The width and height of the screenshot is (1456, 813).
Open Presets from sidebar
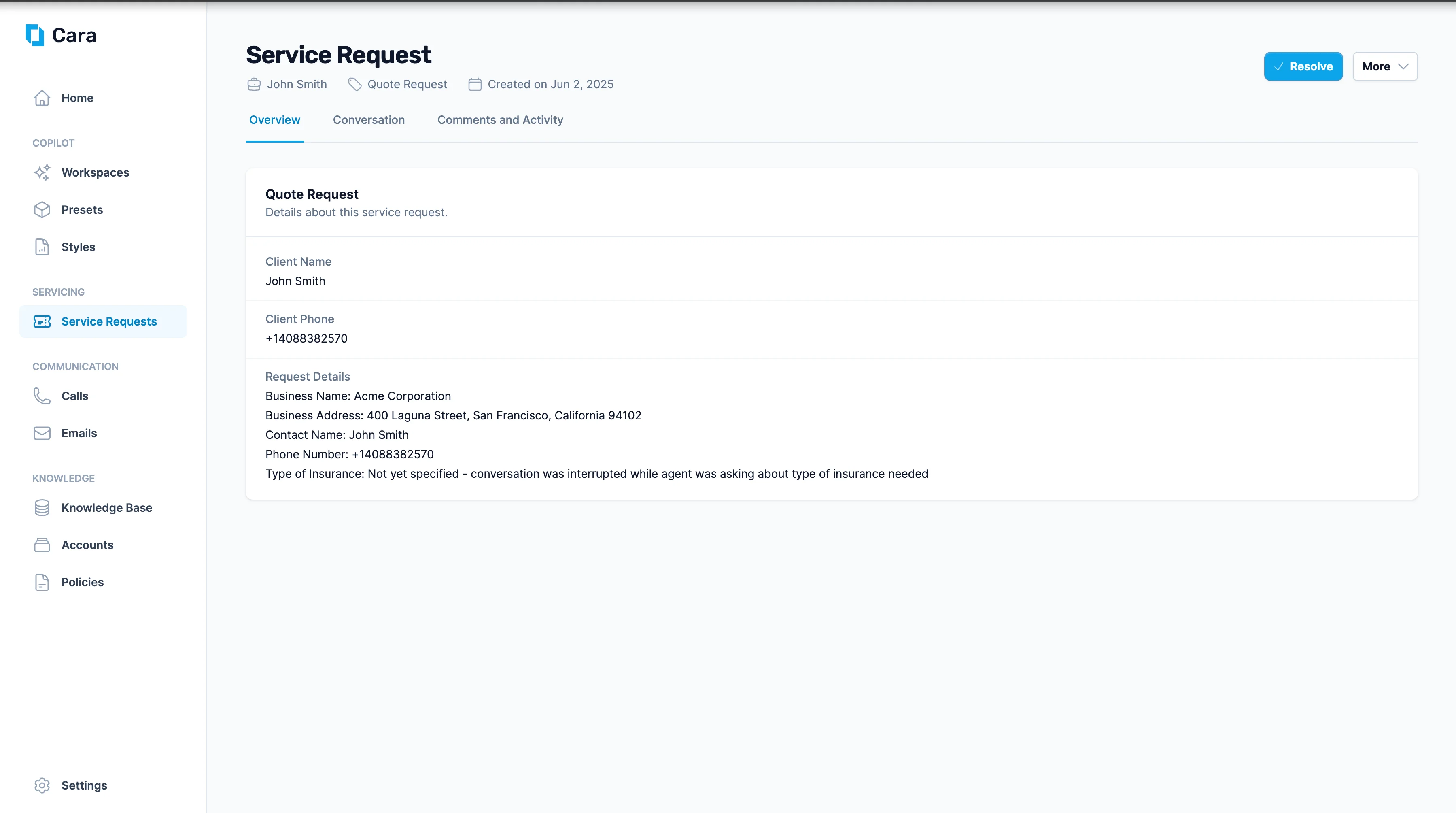[103, 210]
